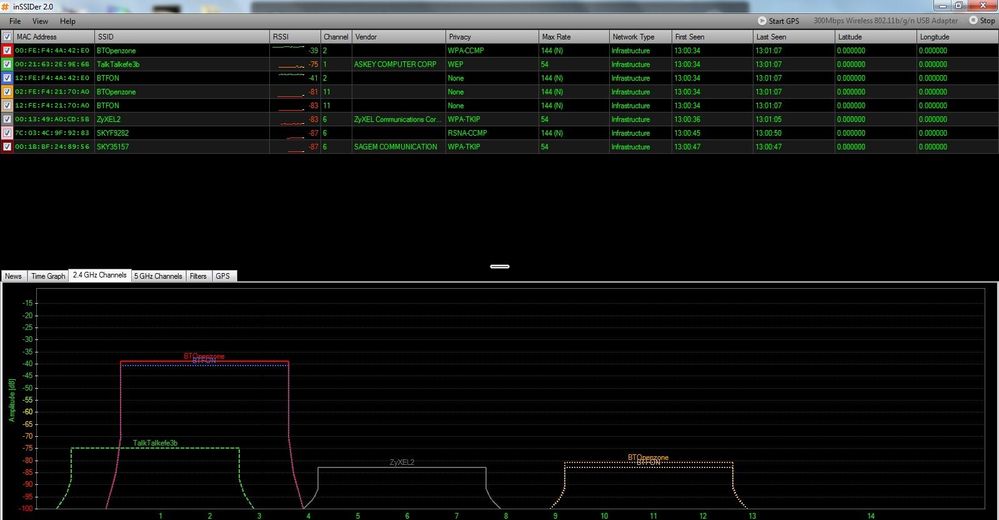Viewport: 999px width, 520px height.
Task: Sort by SSID column header
Action: (182, 37)
